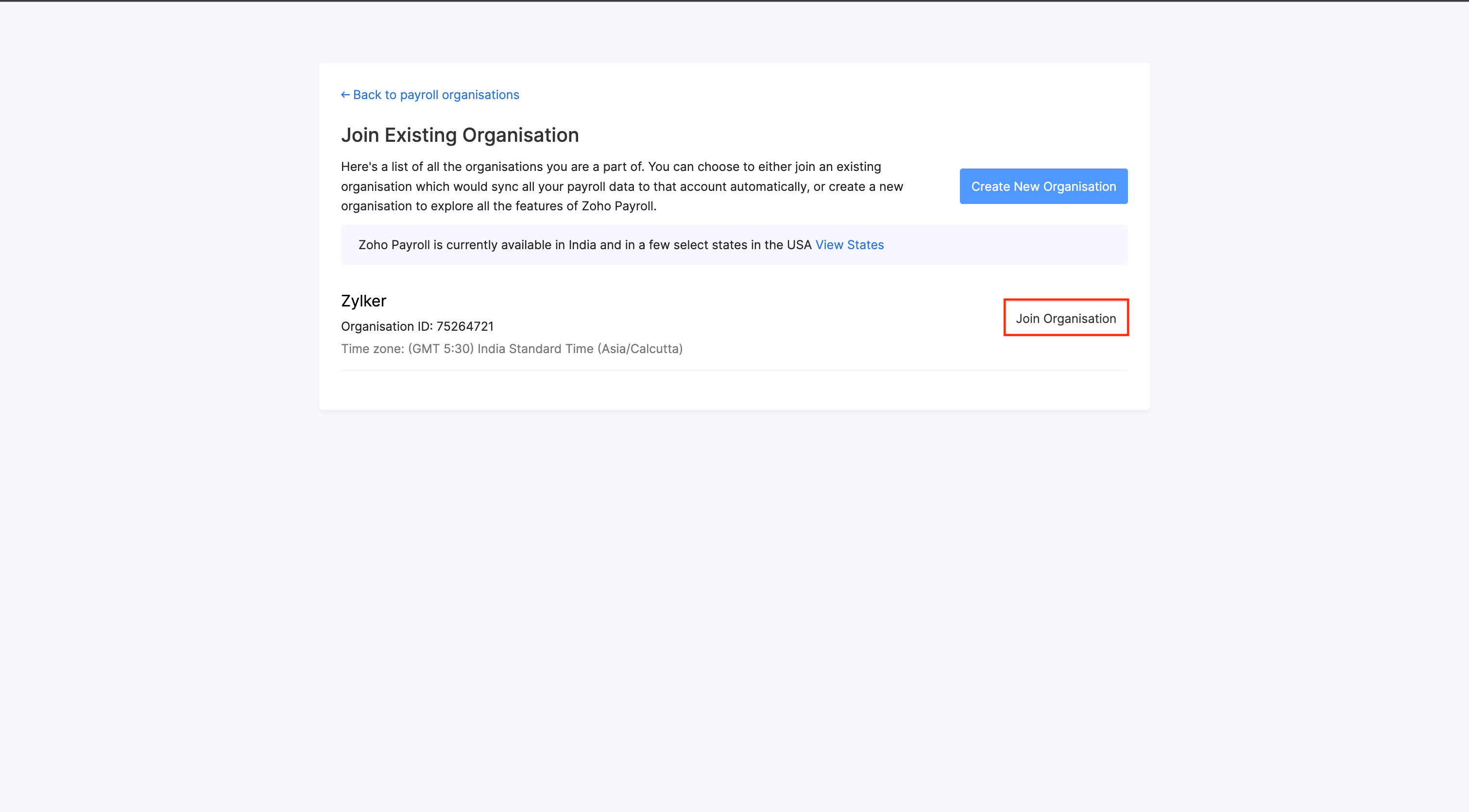Click the Zylker organisation name
Image resolution: width=1469 pixels, height=812 pixels.
(363, 301)
